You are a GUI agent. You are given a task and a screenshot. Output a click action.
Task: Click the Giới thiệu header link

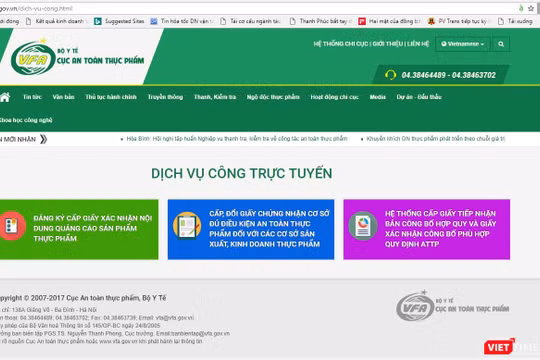[388, 44]
